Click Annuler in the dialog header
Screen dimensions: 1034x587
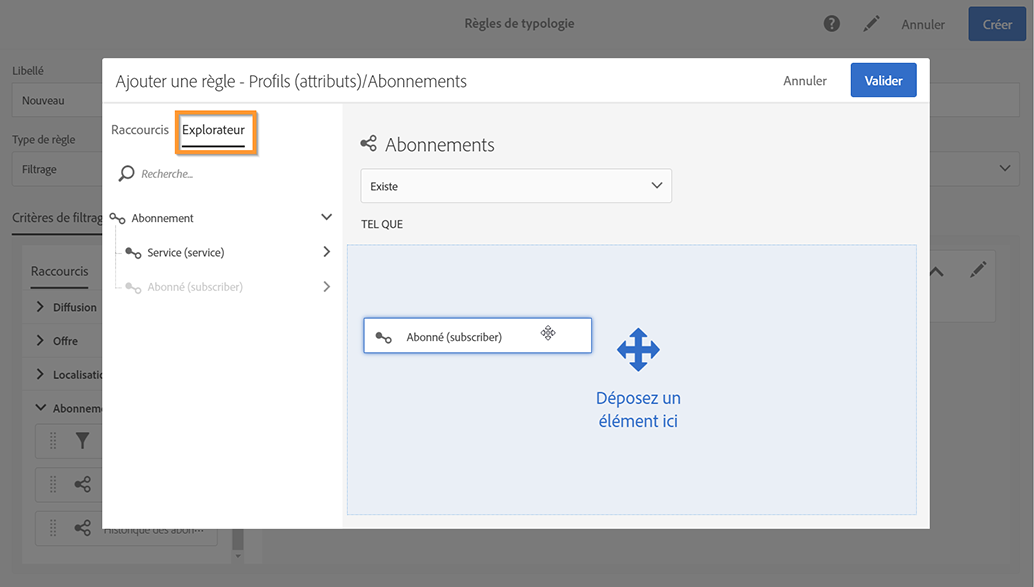pos(805,81)
